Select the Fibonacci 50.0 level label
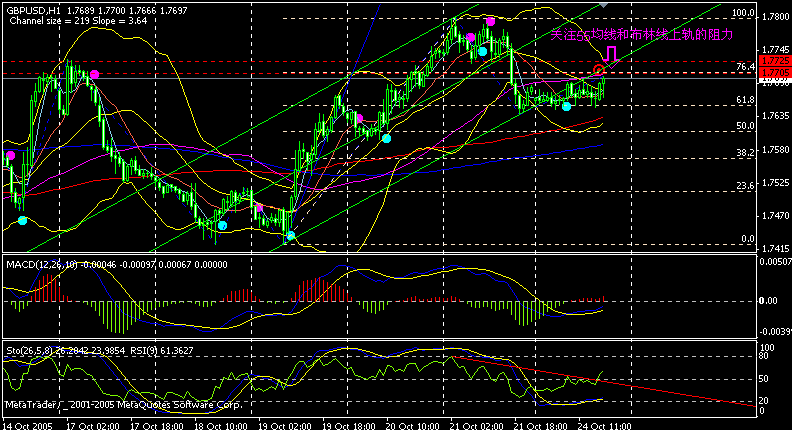 click(746, 126)
